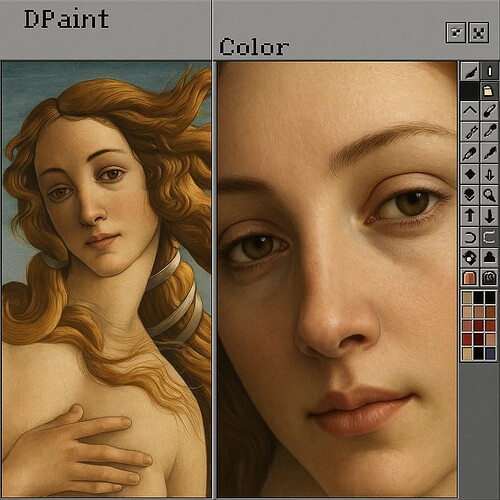Select the capsule-shaped brush tool
500x500 pixels.
489,111
